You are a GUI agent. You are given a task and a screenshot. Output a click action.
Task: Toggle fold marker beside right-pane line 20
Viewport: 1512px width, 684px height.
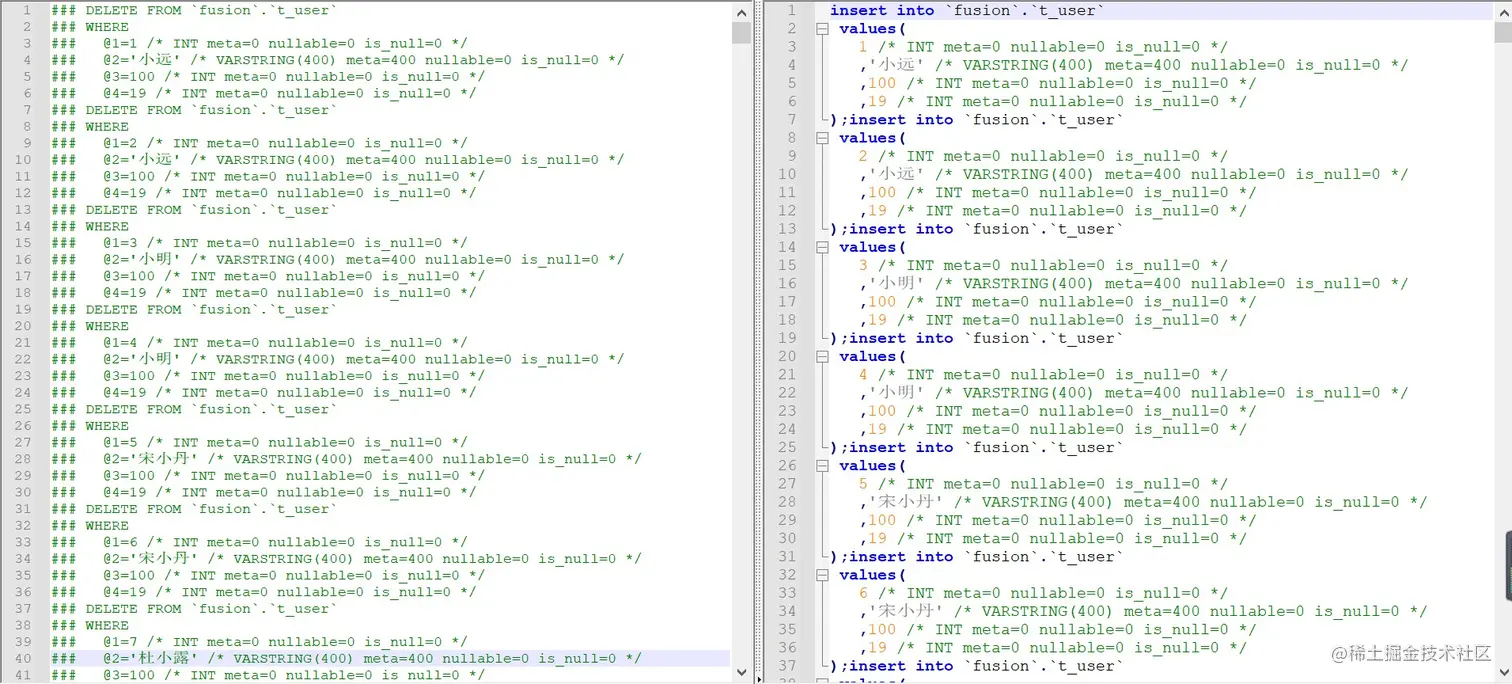pos(822,356)
